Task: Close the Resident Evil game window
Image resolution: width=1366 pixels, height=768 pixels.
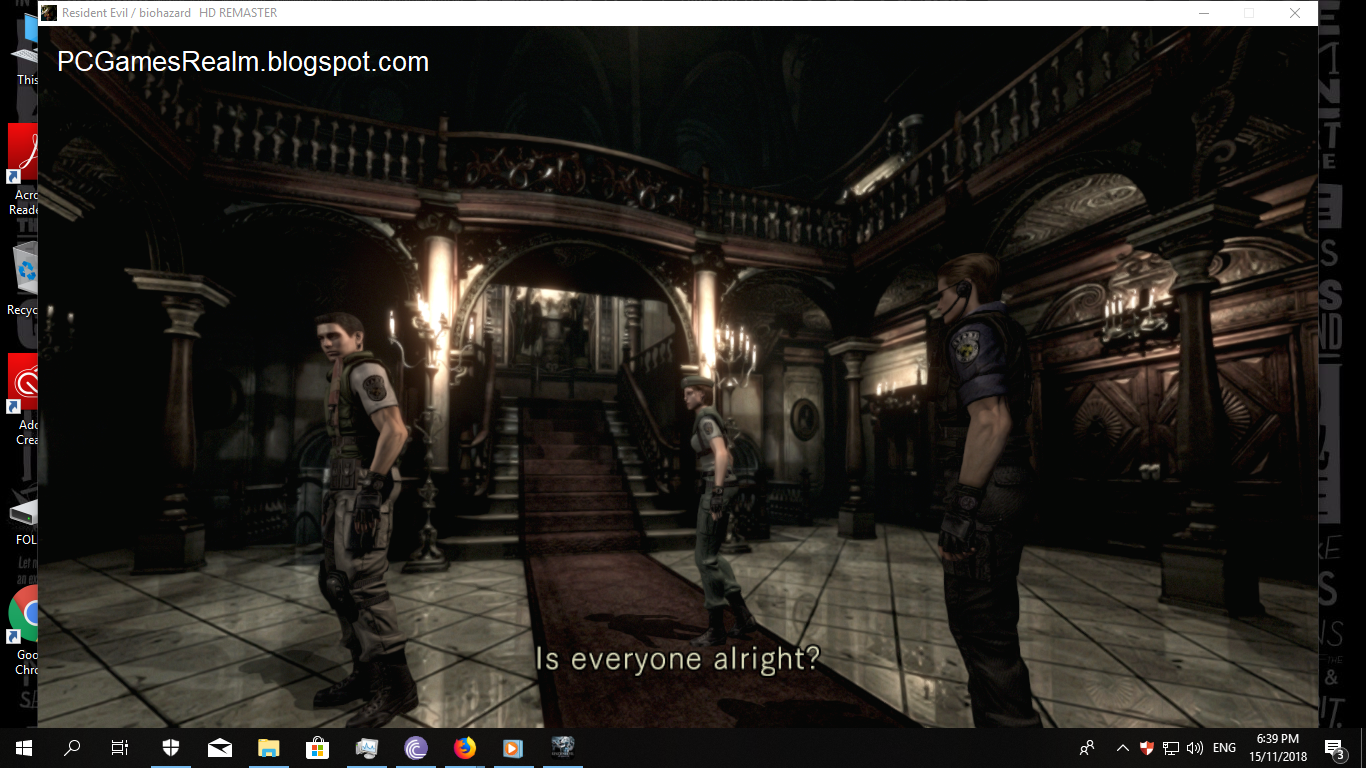Action: click(1295, 13)
